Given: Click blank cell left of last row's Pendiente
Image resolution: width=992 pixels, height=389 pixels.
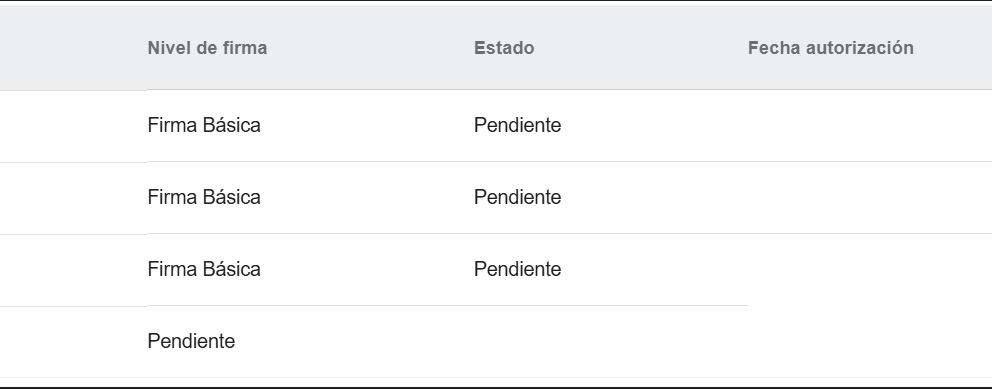Looking at the screenshot, I should pyautogui.click(x=73, y=342).
